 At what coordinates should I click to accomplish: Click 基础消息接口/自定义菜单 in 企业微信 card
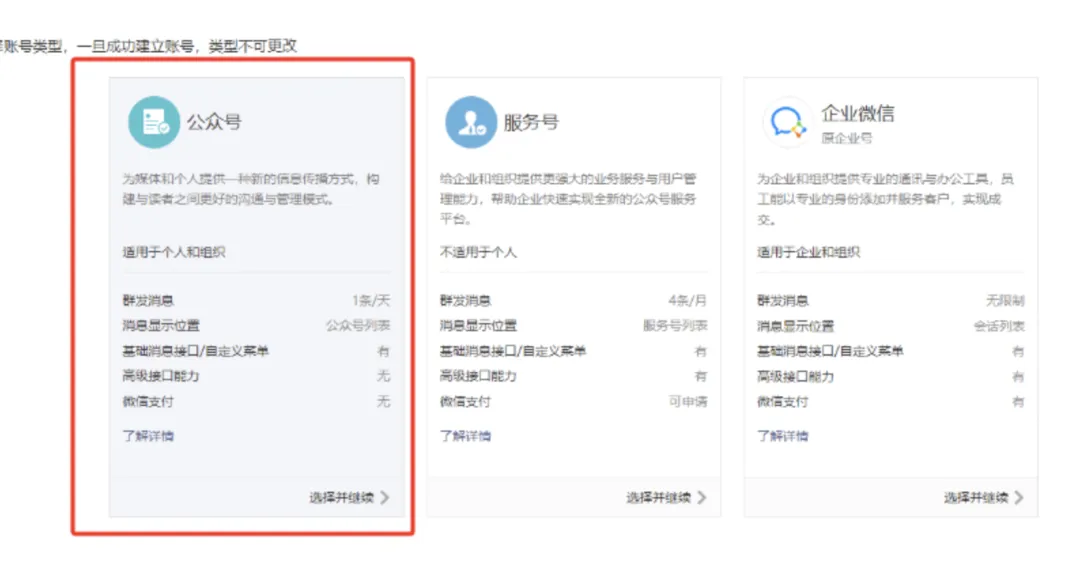coord(831,351)
